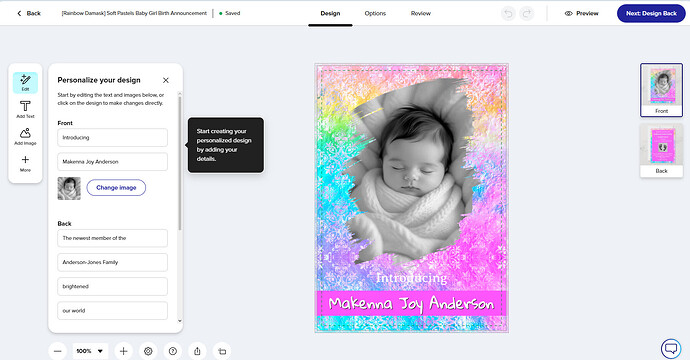690x360 pixels.
Task: Click the Preview eye button
Action: pyautogui.click(x=581, y=14)
